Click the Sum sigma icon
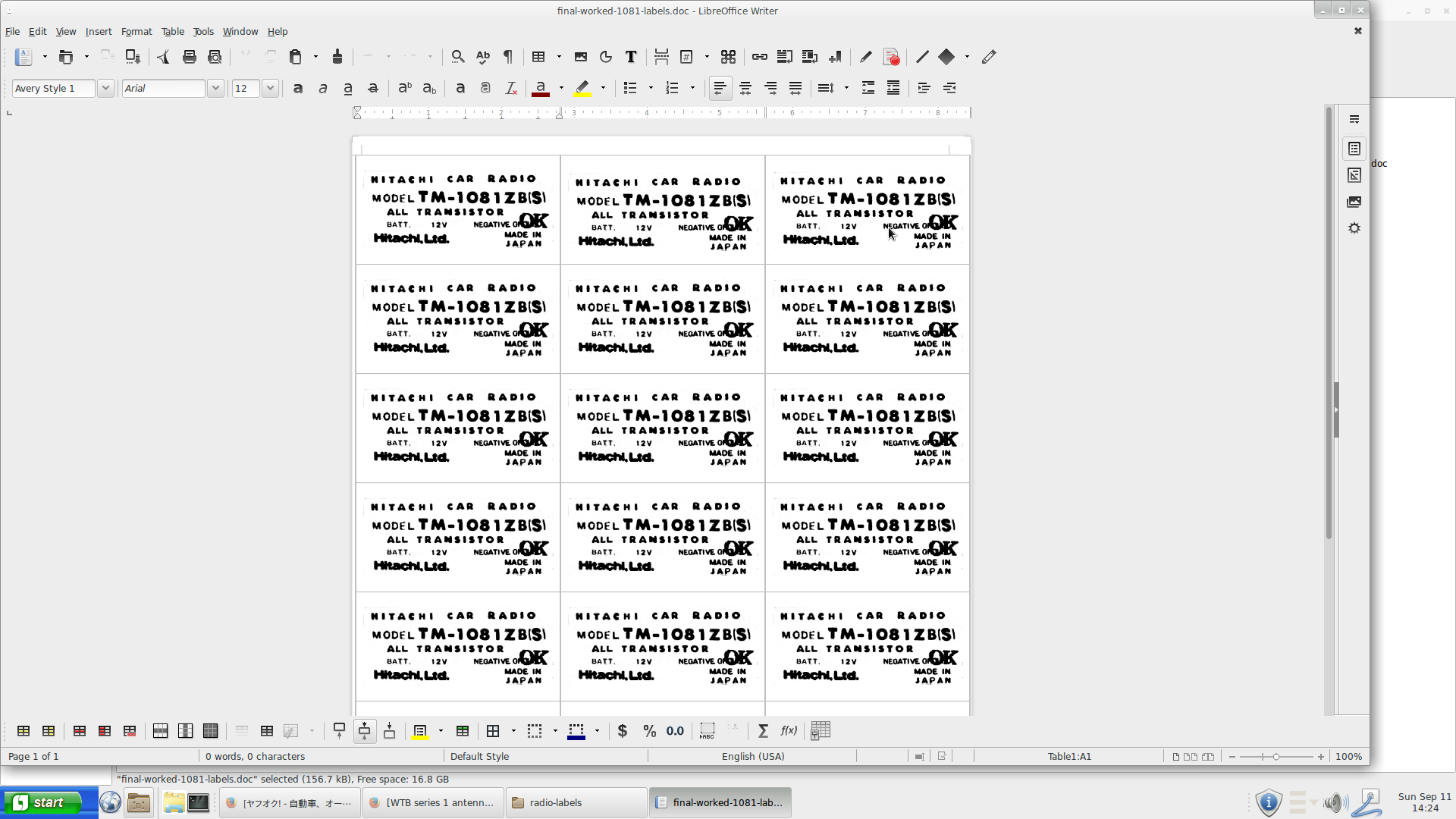 764,731
